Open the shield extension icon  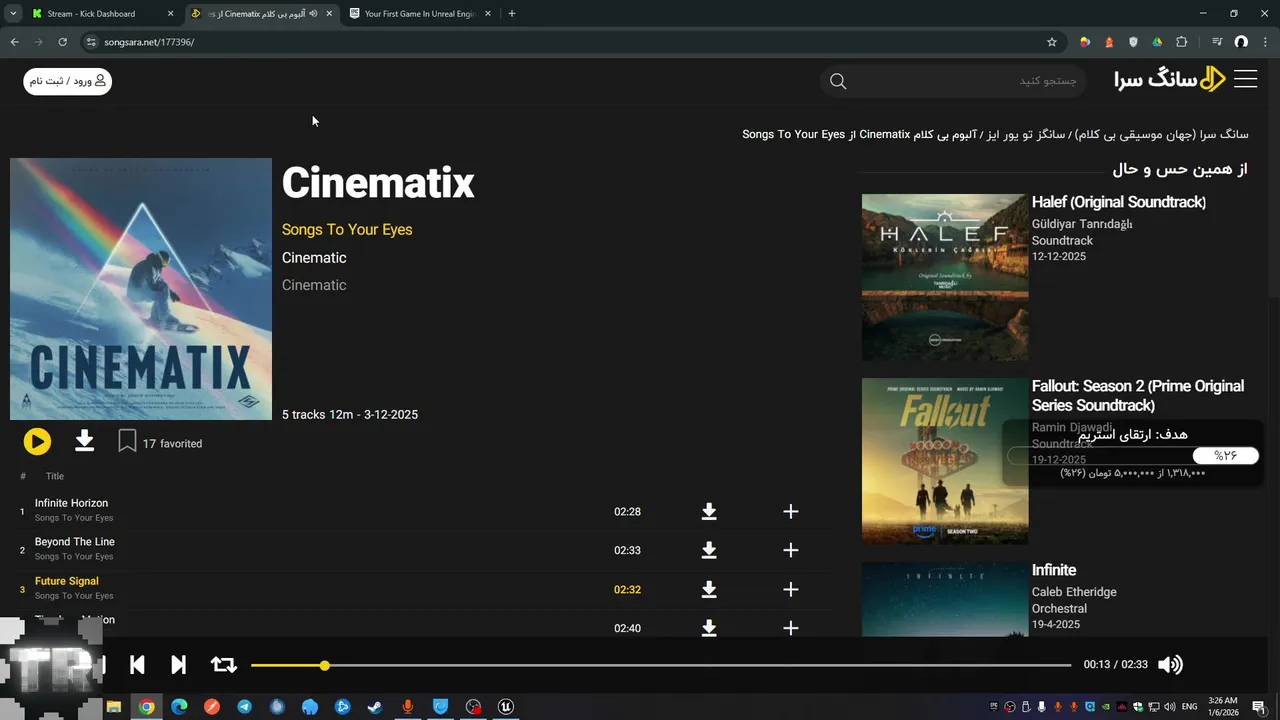(1133, 42)
